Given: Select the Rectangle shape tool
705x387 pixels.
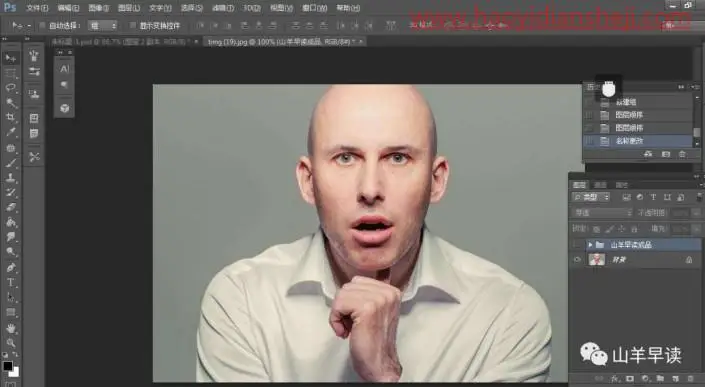Looking at the screenshot, I should (x=10, y=312).
